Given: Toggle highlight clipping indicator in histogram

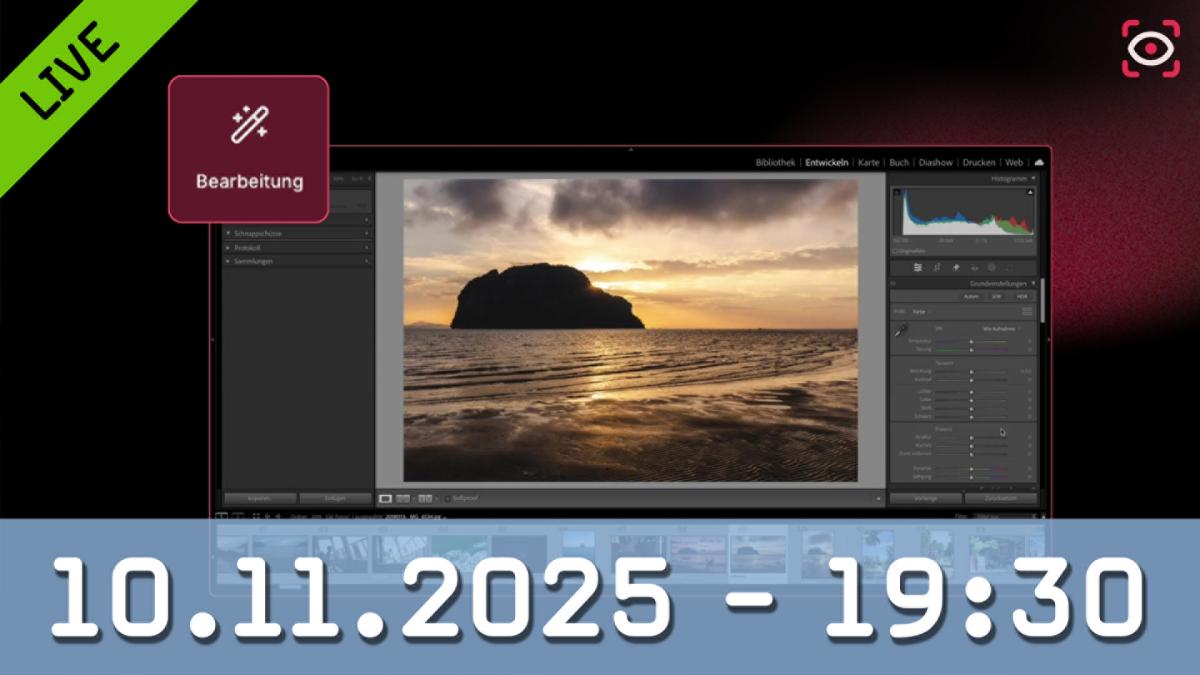Looking at the screenshot, I should pos(1030,191).
